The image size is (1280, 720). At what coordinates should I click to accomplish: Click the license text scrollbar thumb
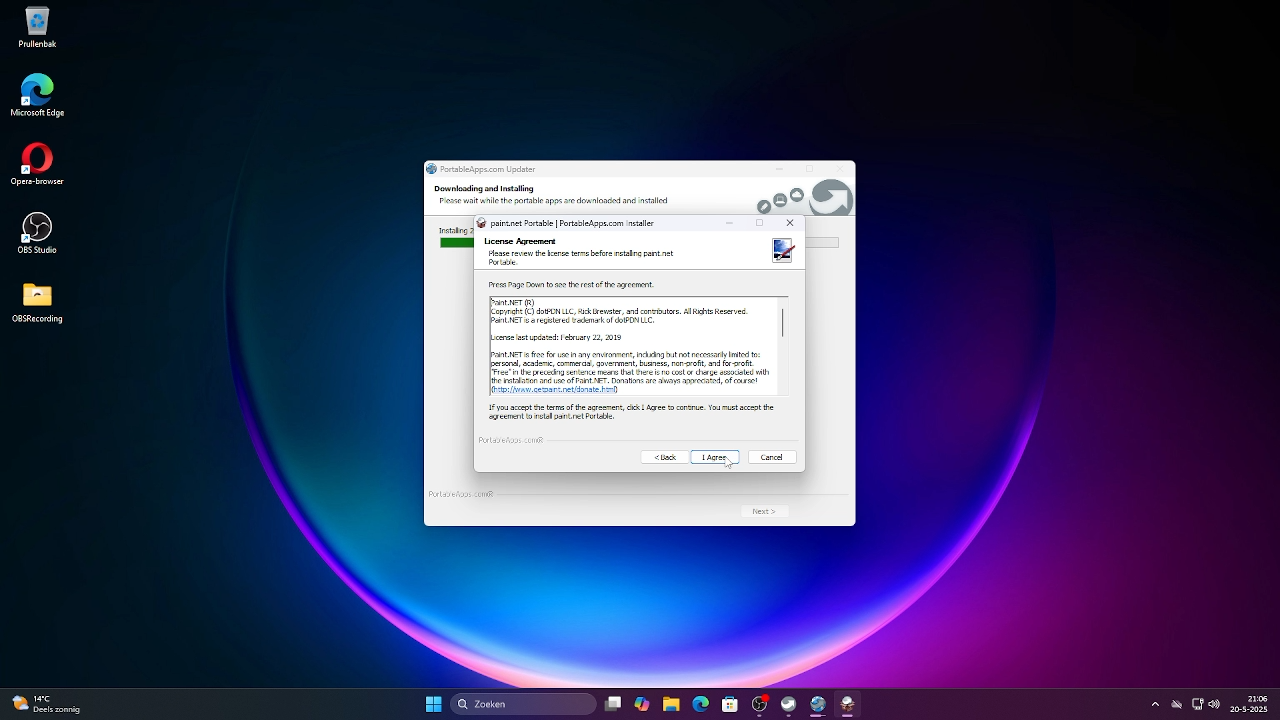782,321
